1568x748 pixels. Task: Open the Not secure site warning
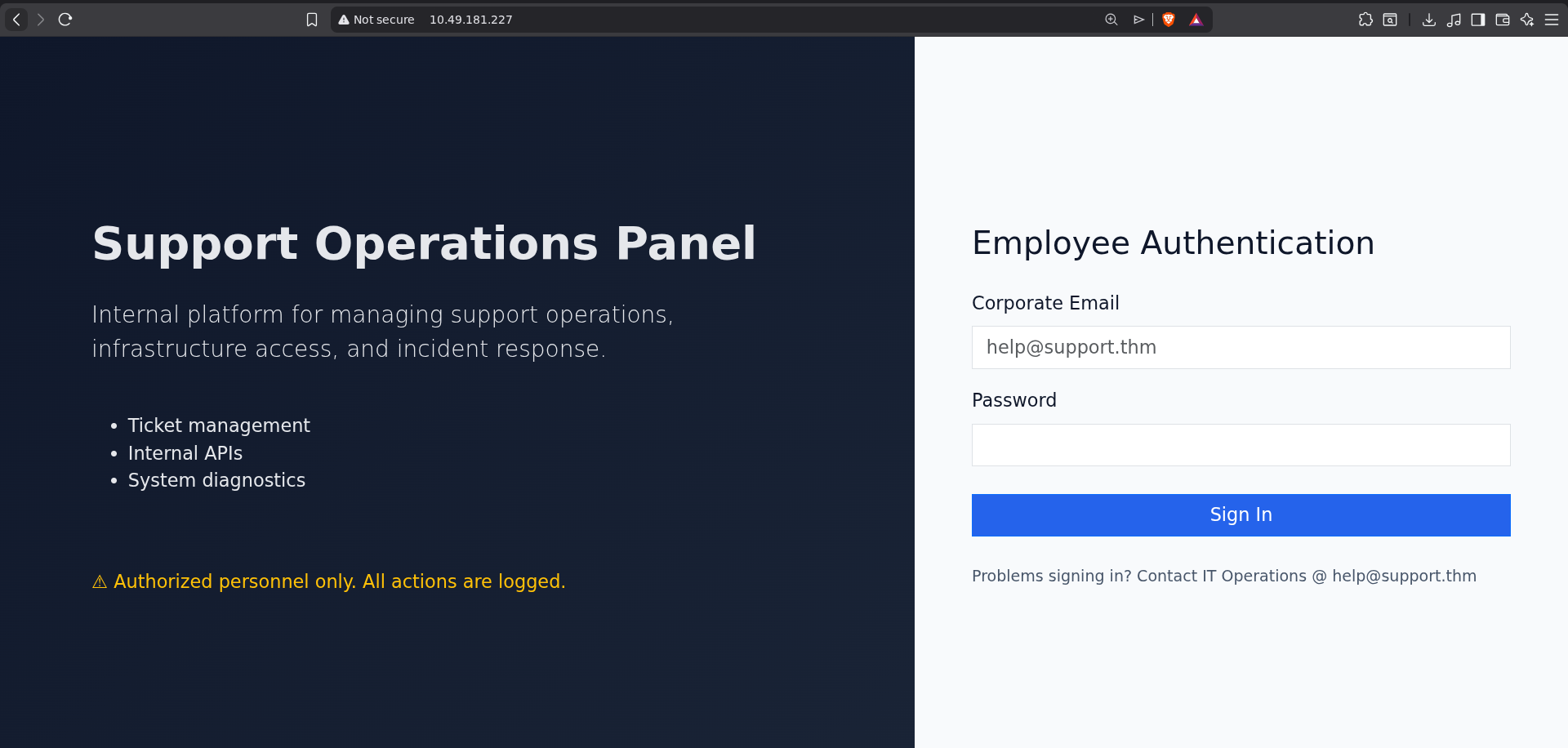tap(376, 20)
